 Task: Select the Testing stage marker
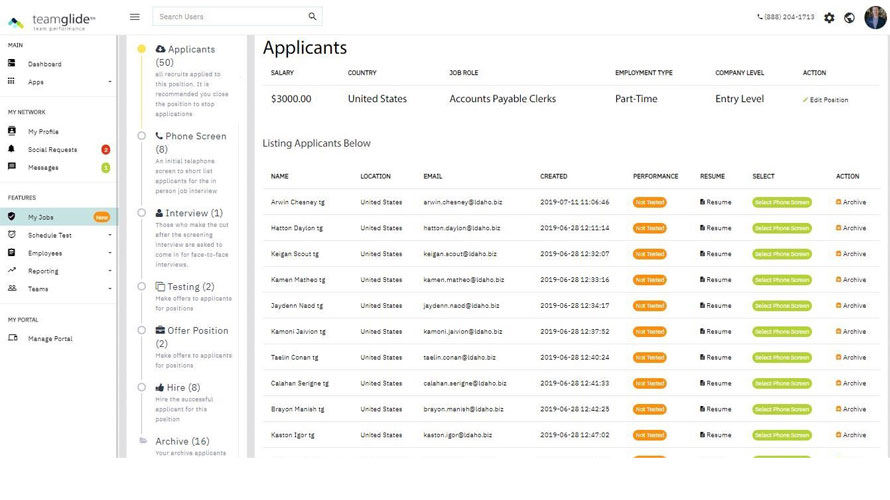coord(142,287)
